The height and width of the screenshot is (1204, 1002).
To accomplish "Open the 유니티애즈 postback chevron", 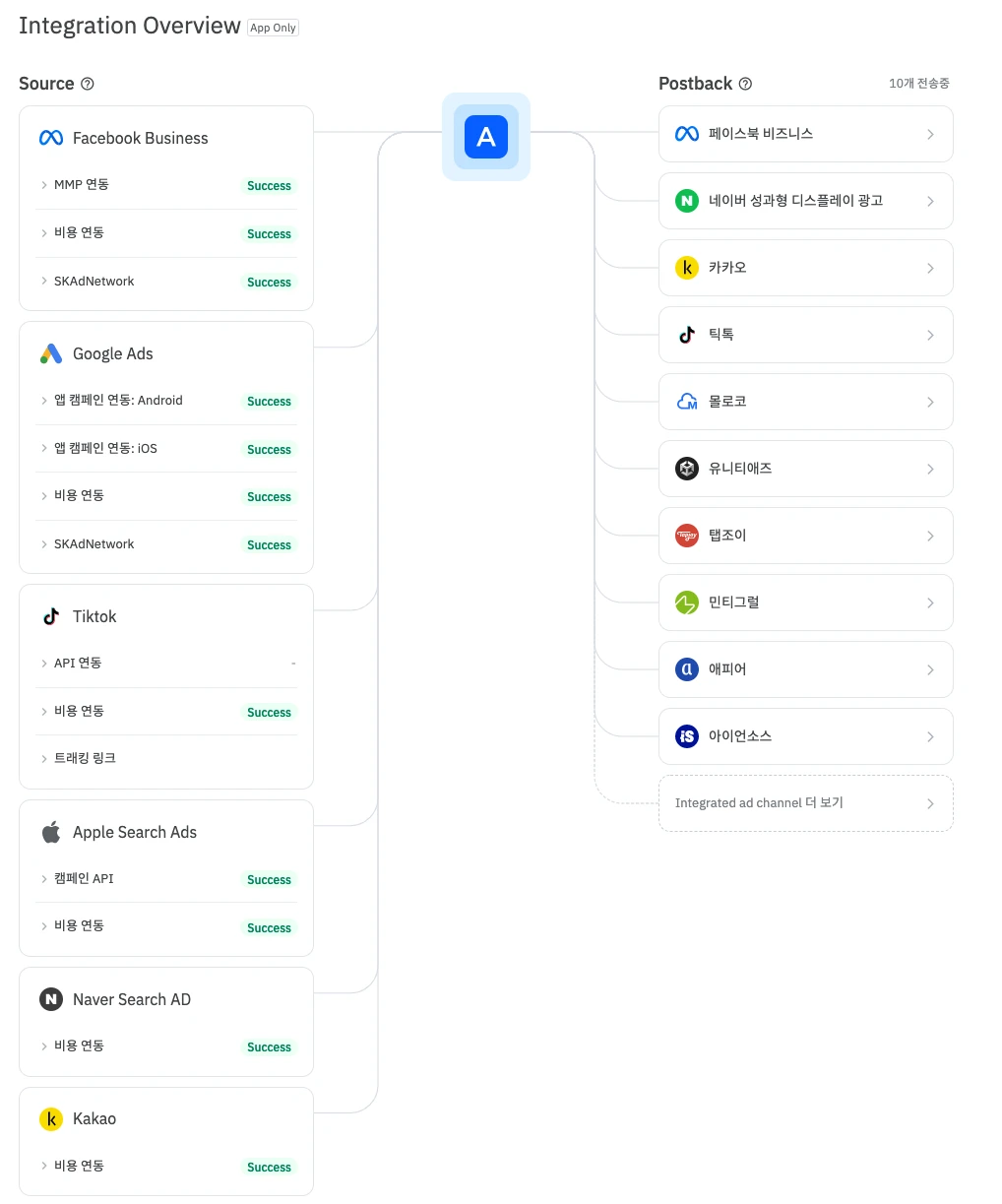I will 930,469.
